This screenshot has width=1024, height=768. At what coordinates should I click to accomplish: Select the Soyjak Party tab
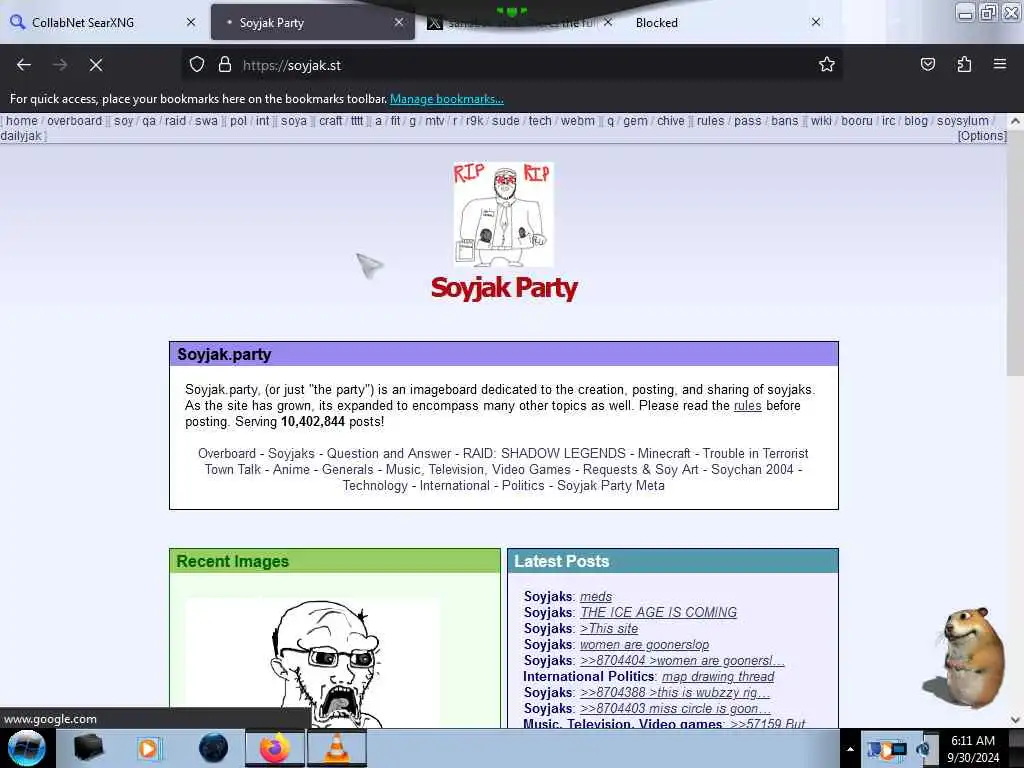pos(313,22)
